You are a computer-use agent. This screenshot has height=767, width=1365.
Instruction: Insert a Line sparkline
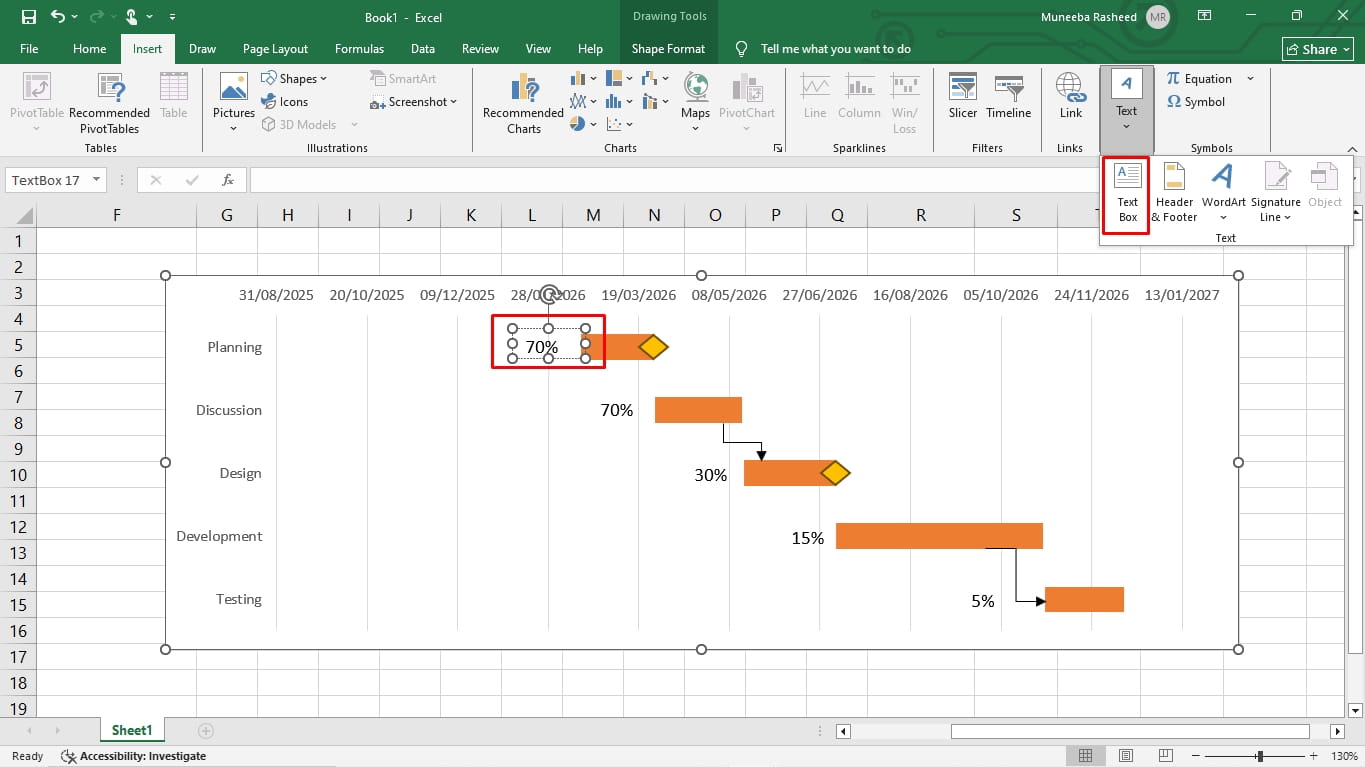click(815, 95)
